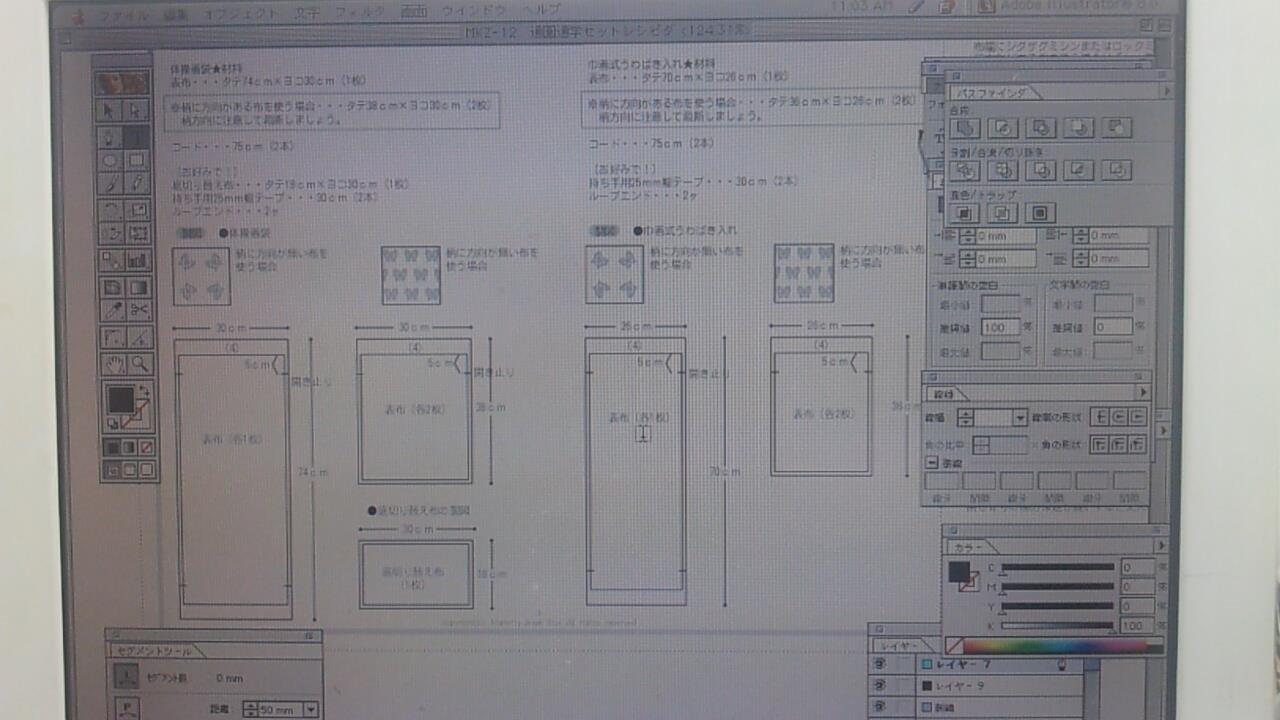The width and height of the screenshot is (1280, 720).
Task: Hide レイヤー 9 with its eye icon
Action: (882, 686)
